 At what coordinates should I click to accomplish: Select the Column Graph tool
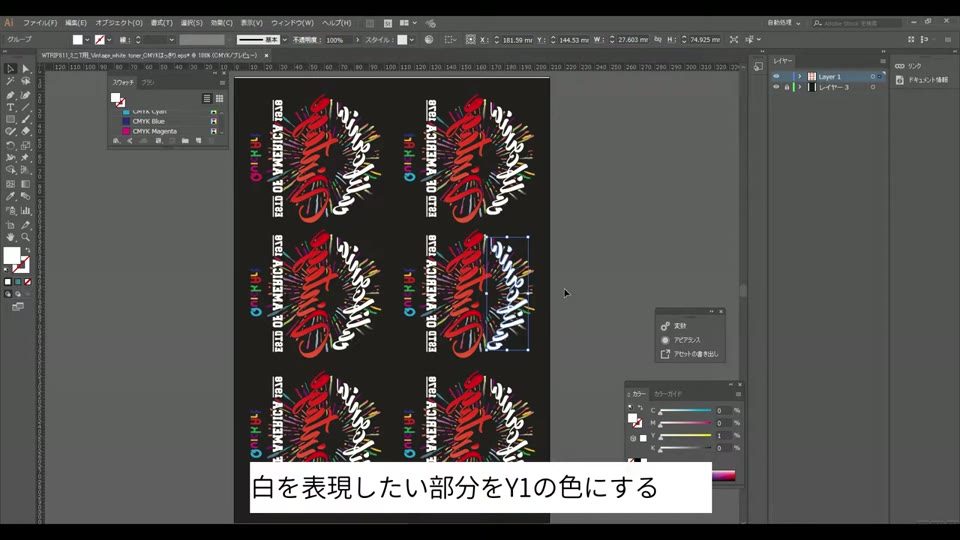(26, 211)
